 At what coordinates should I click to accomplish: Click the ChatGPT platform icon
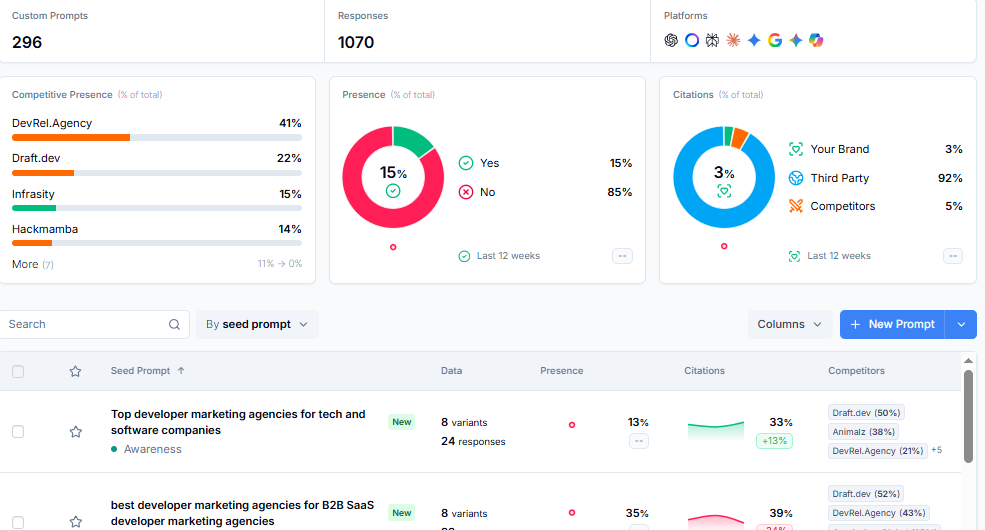pos(671,40)
